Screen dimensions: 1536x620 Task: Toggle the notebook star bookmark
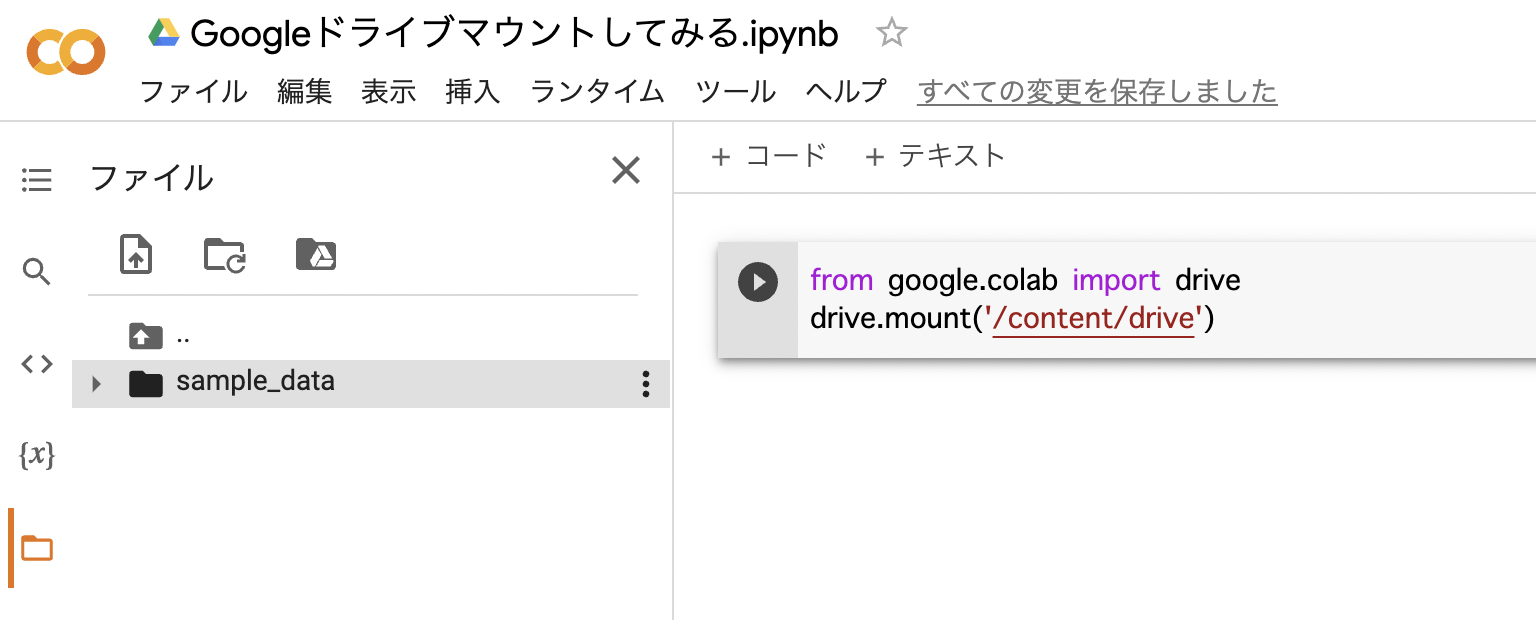tap(890, 32)
